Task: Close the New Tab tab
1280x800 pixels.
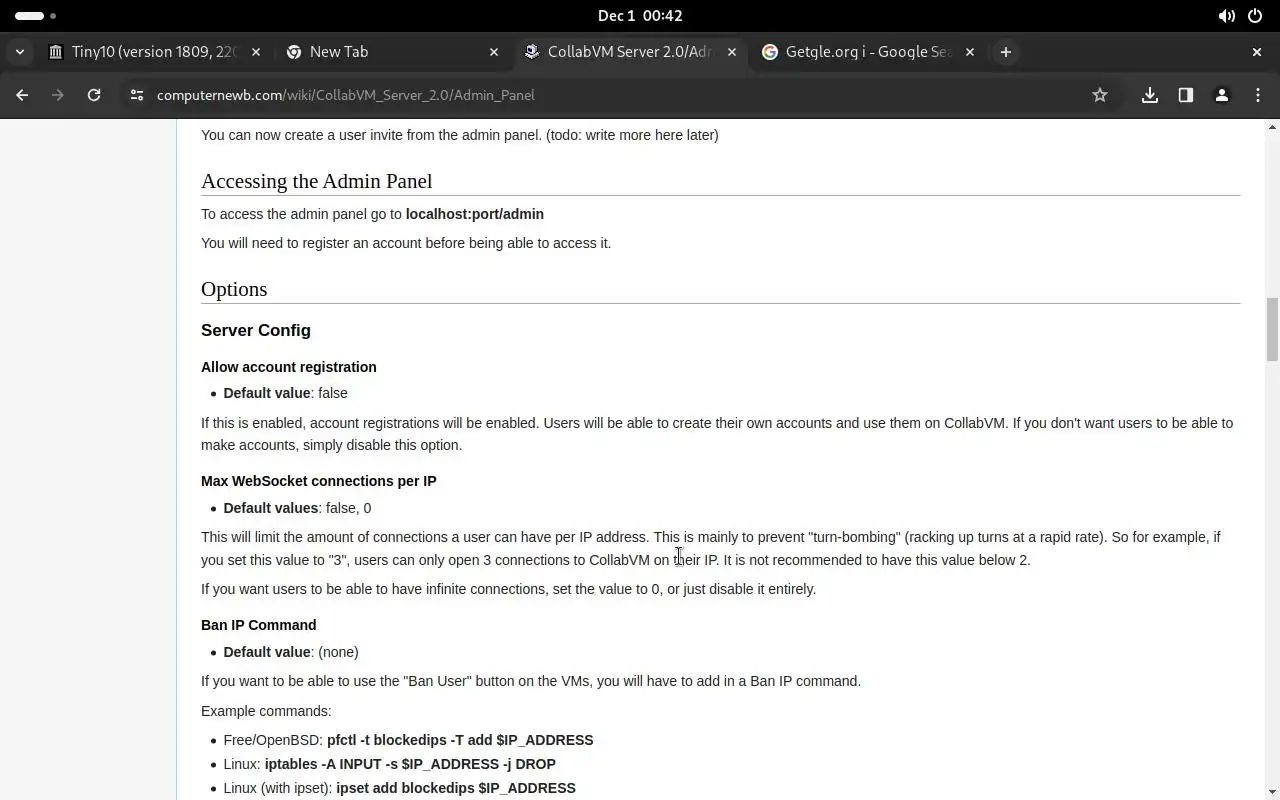Action: click(x=494, y=52)
